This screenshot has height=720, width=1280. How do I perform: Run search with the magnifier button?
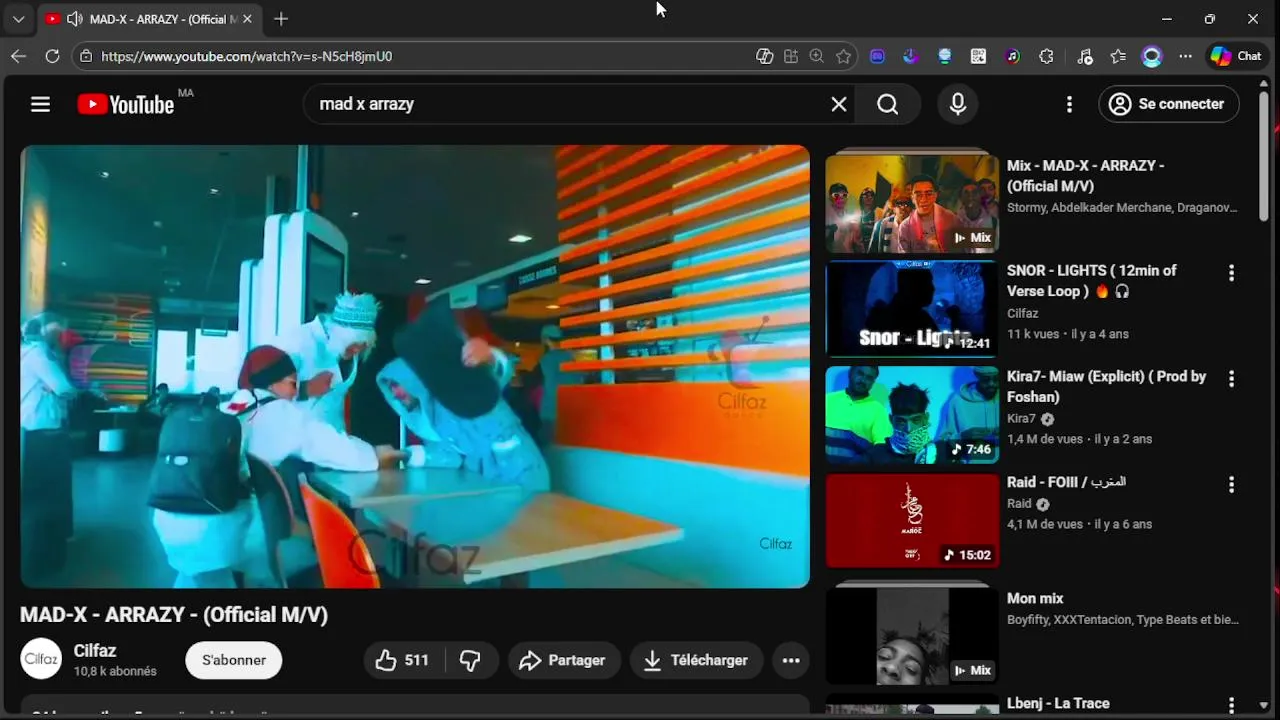888,104
